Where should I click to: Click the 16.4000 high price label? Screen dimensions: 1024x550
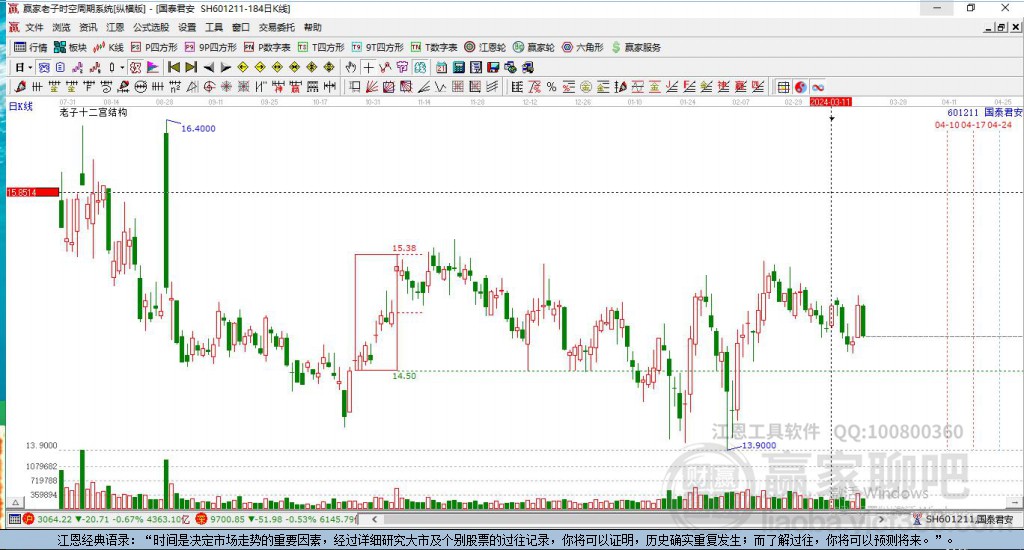tap(198, 129)
